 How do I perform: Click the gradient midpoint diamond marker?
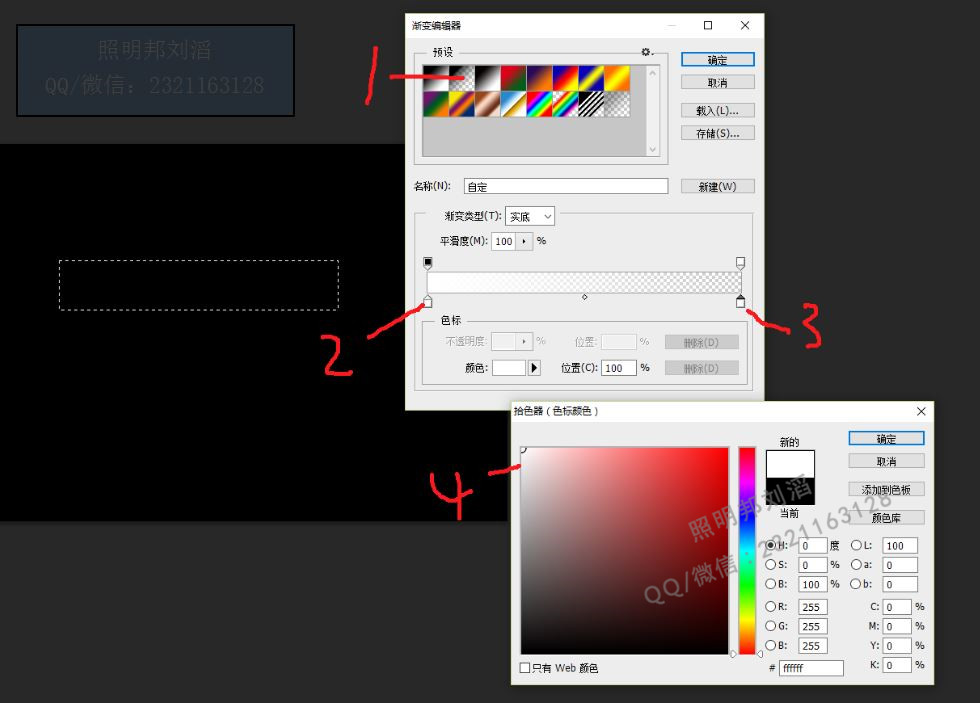585,297
